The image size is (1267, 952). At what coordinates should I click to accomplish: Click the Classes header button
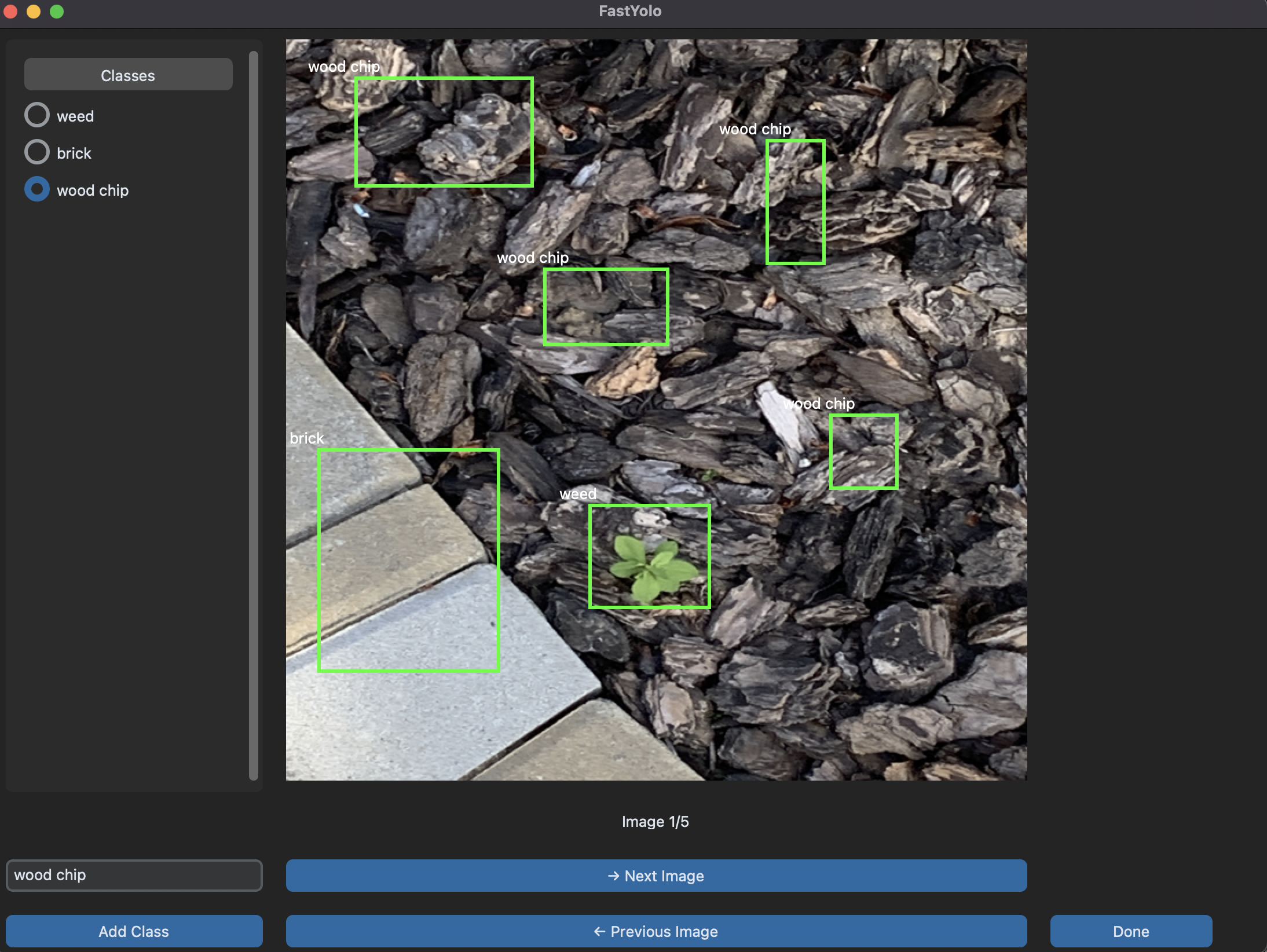[128, 75]
